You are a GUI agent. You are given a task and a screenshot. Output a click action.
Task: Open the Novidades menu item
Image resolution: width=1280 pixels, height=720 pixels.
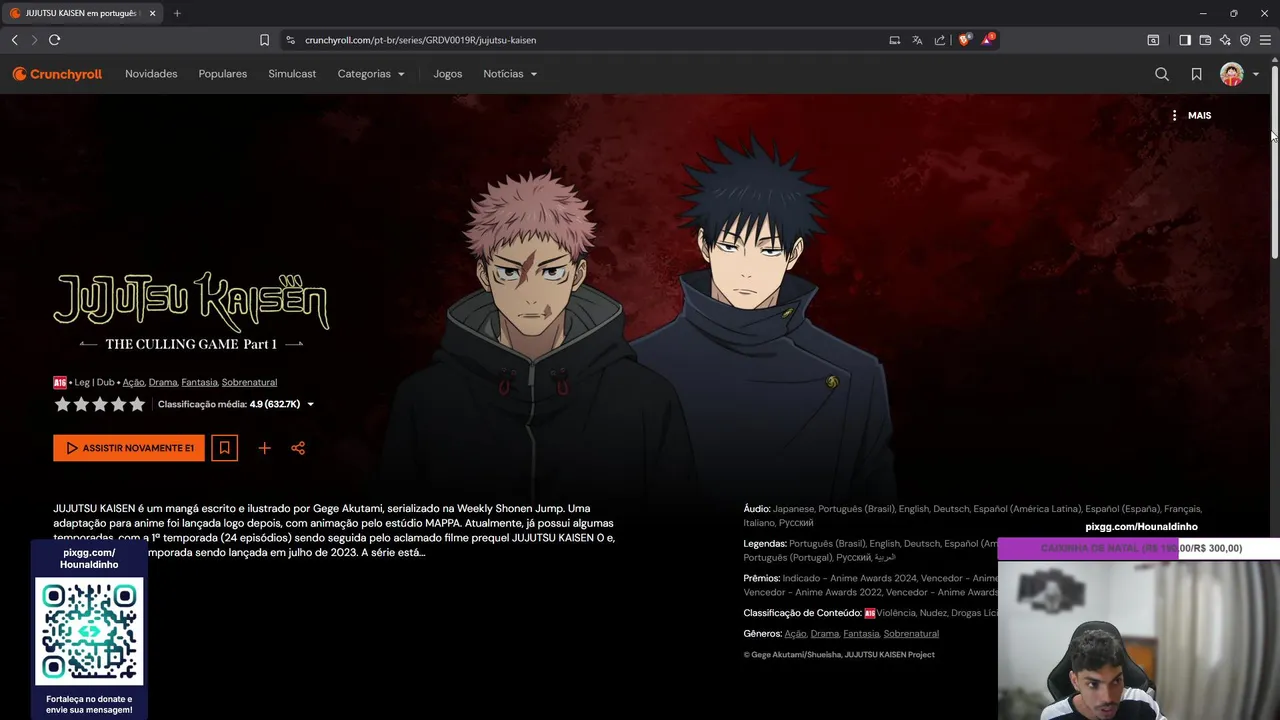(151, 74)
